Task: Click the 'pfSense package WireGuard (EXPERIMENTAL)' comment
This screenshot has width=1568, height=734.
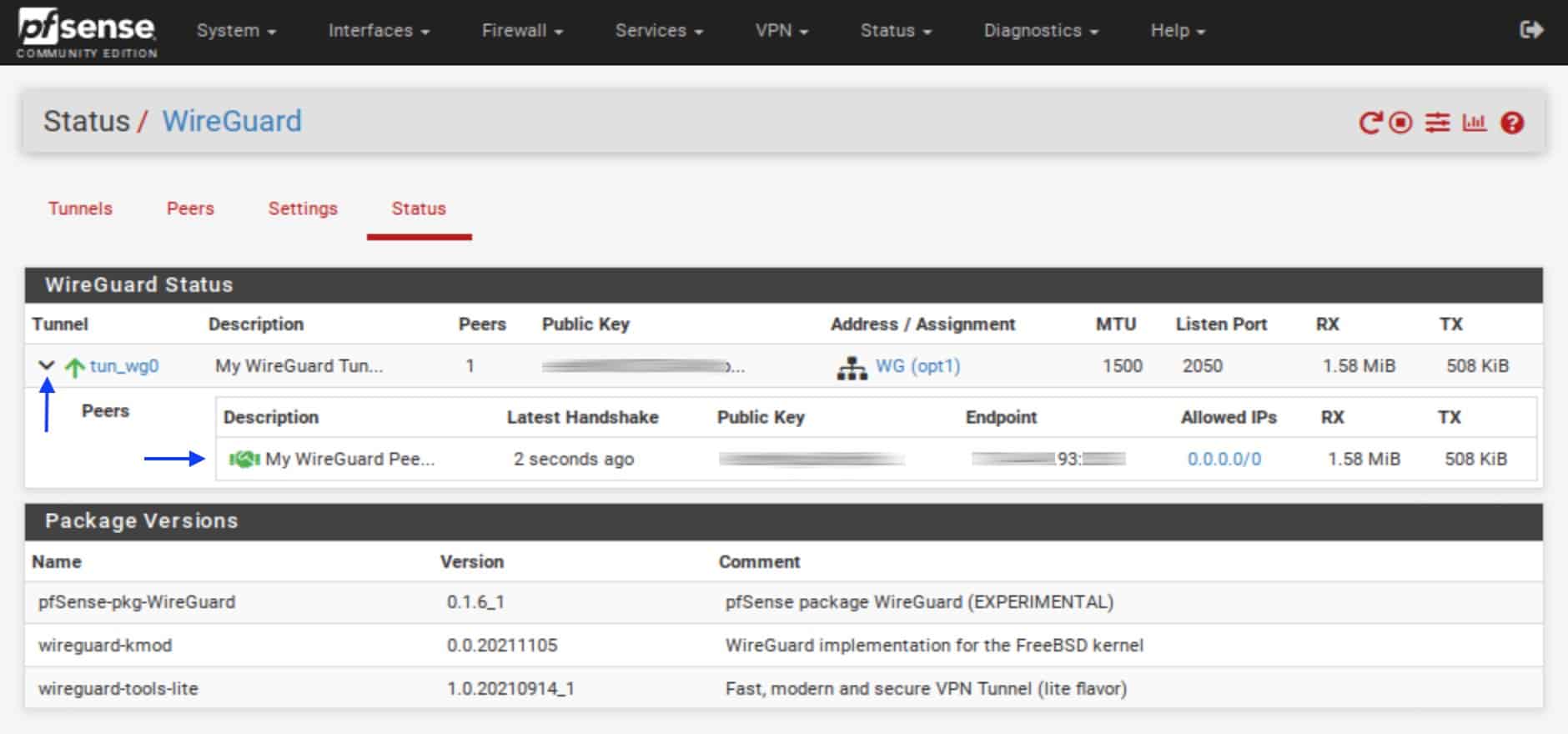Action: tap(919, 602)
